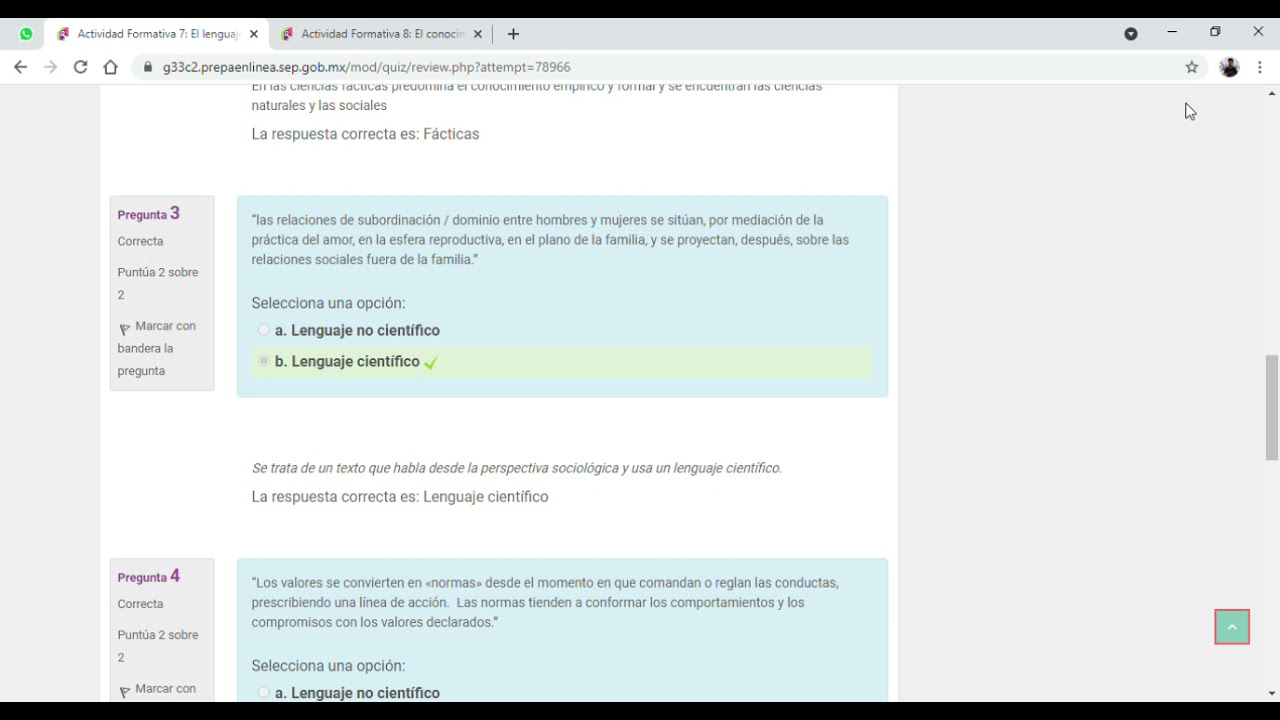This screenshot has height=720, width=1280.
Task: Open the Chrome profile avatar
Action: (1229, 67)
